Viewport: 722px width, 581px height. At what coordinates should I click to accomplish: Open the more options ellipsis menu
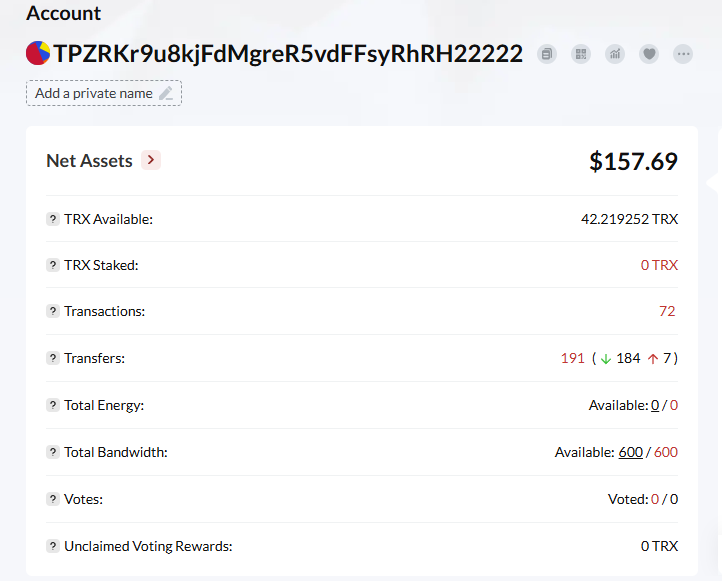click(x=683, y=54)
